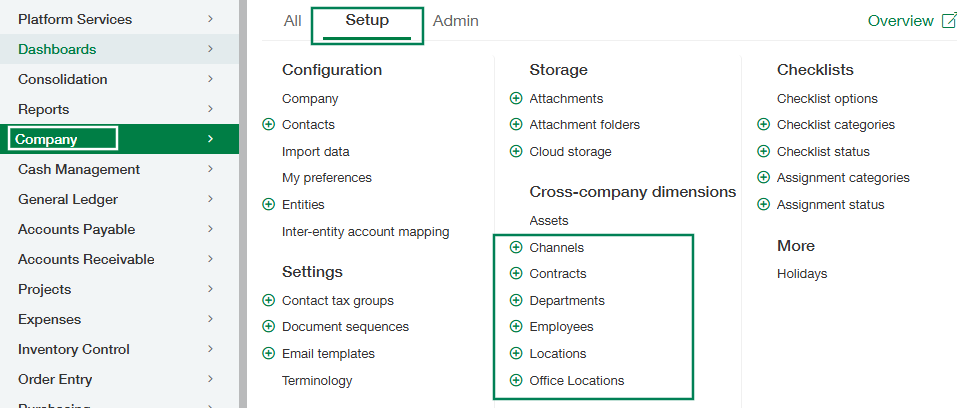The image size is (957, 408).
Task: Expand the Reports chevron
Action: coord(211,109)
